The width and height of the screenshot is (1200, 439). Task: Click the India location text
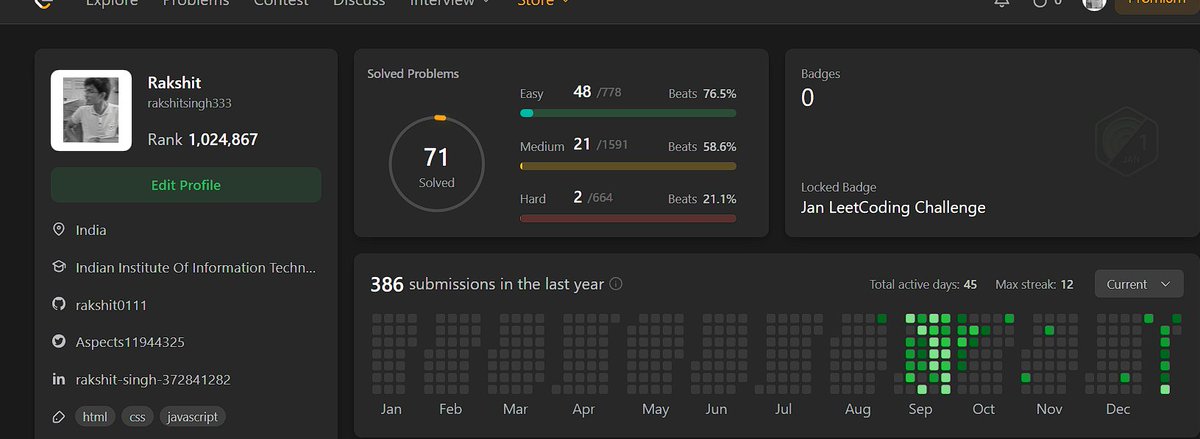[x=91, y=230]
